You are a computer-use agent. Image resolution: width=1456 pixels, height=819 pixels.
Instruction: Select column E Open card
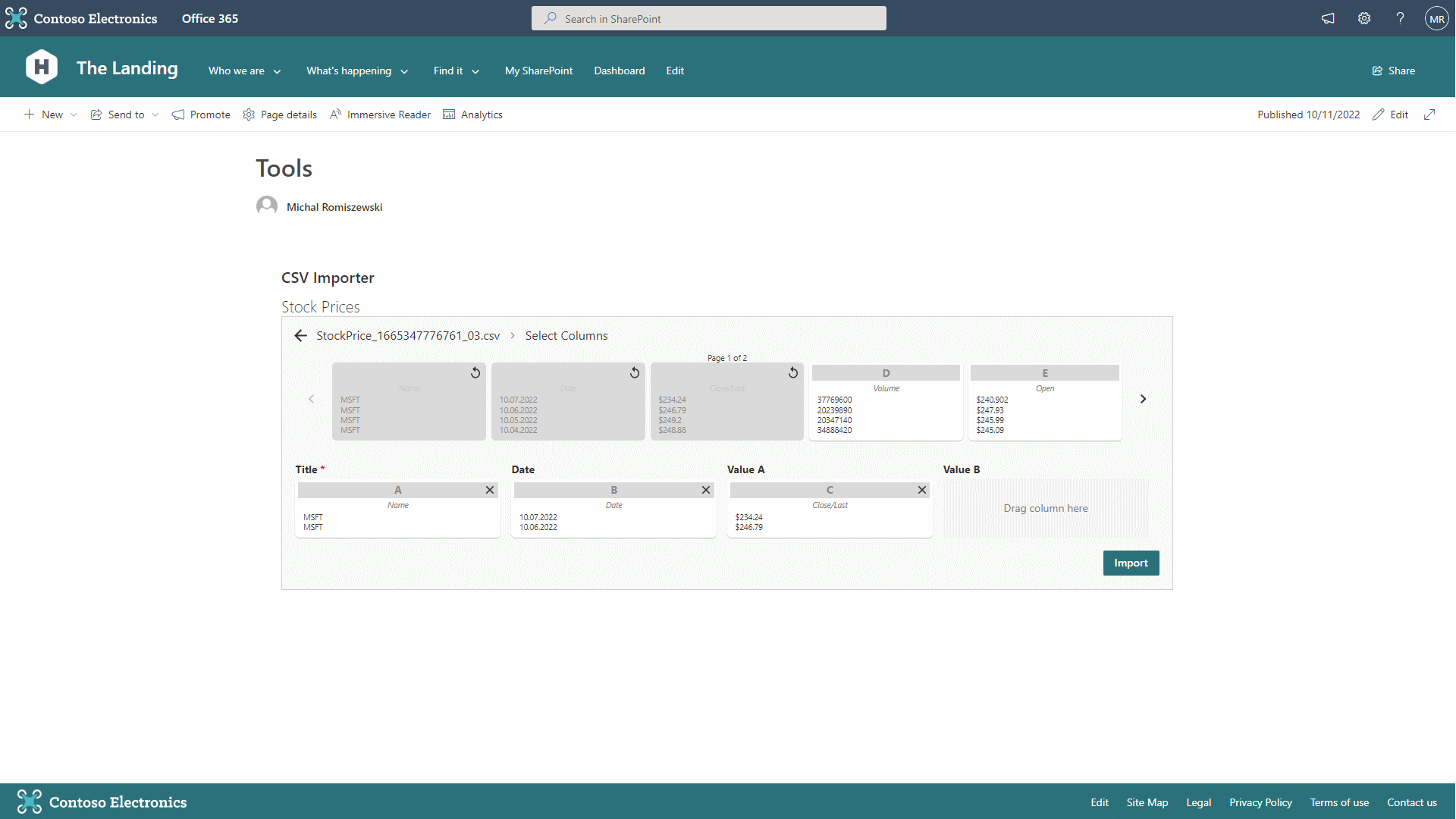[1045, 402]
